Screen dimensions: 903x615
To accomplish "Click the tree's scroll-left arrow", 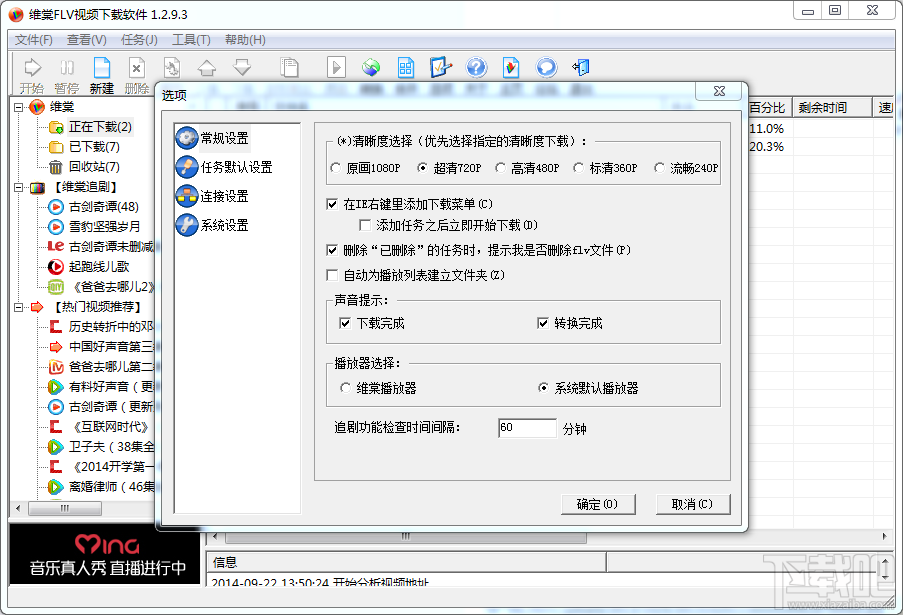I will click(18, 508).
